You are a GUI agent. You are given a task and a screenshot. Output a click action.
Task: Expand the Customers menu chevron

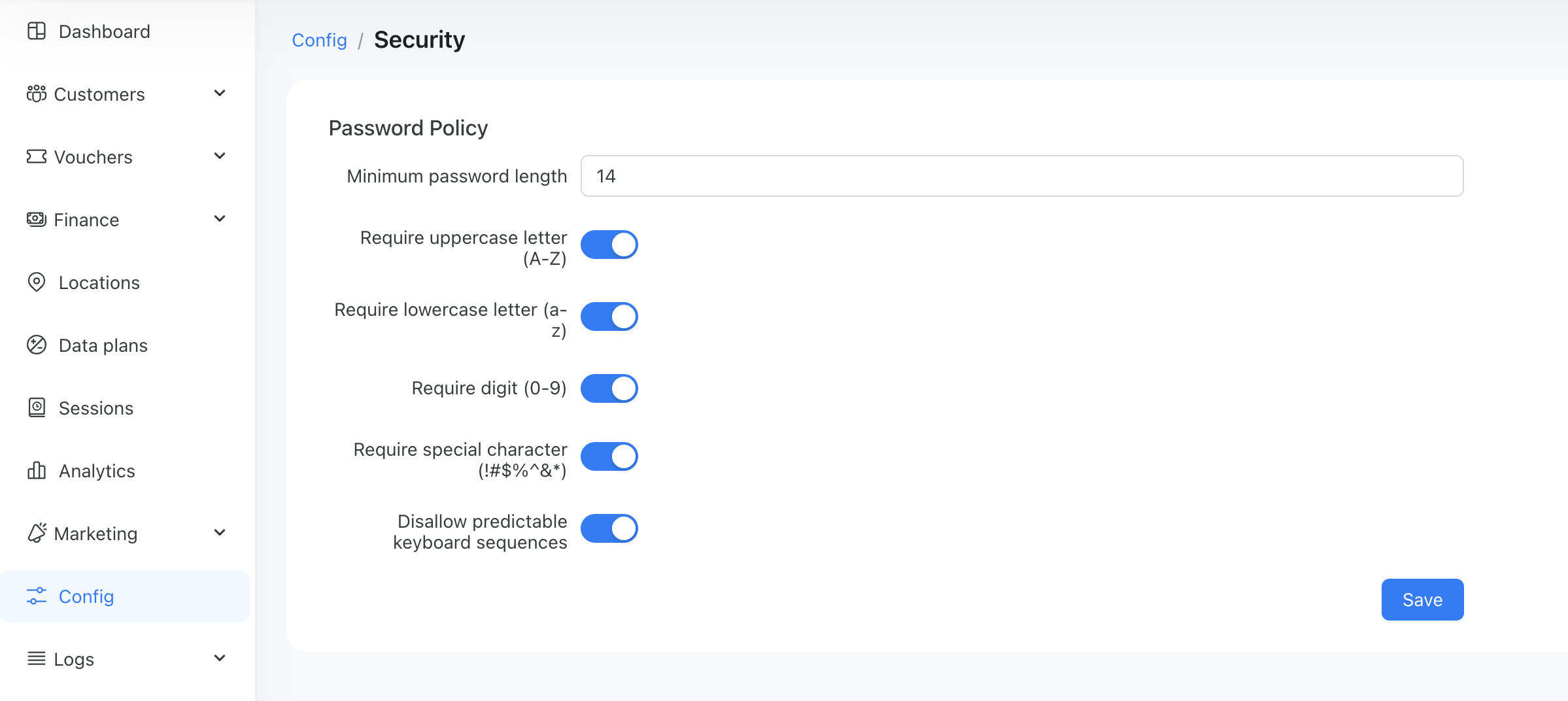click(x=220, y=94)
